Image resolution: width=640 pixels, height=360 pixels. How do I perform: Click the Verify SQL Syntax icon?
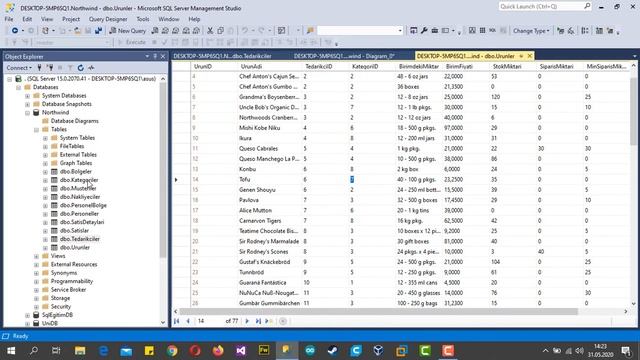click(571, 31)
